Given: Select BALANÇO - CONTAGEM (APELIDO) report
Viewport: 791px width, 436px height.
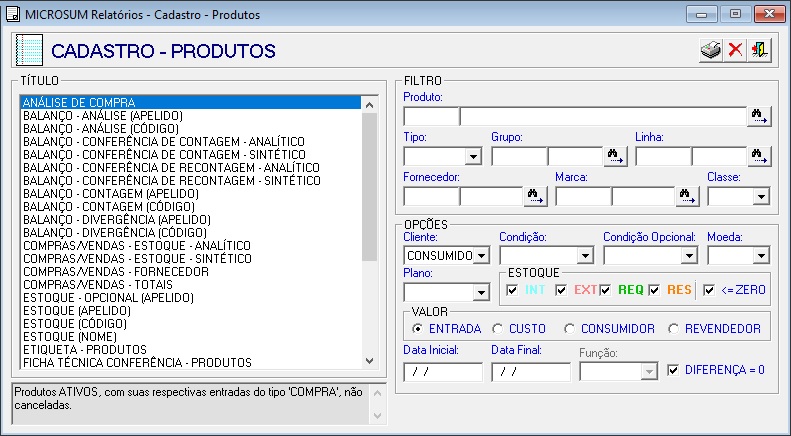Looking at the screenshot, I should pyautogui.click(x=191, y=194).
